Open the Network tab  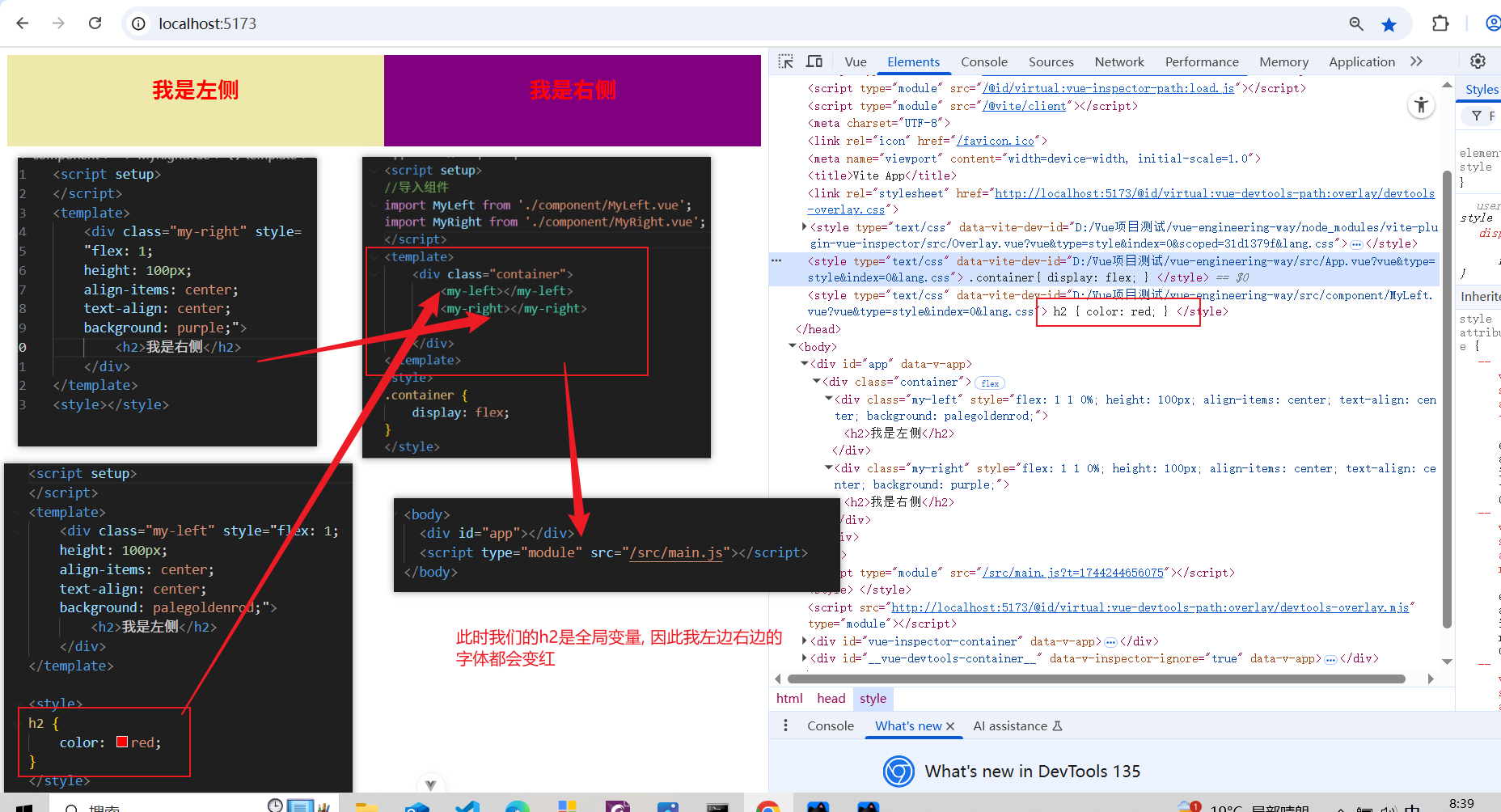click(1118, 61)
